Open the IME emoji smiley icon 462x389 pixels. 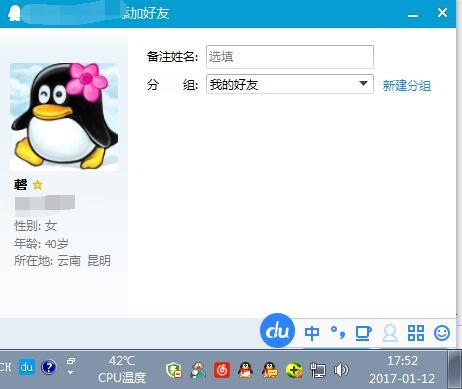point(442,333)
